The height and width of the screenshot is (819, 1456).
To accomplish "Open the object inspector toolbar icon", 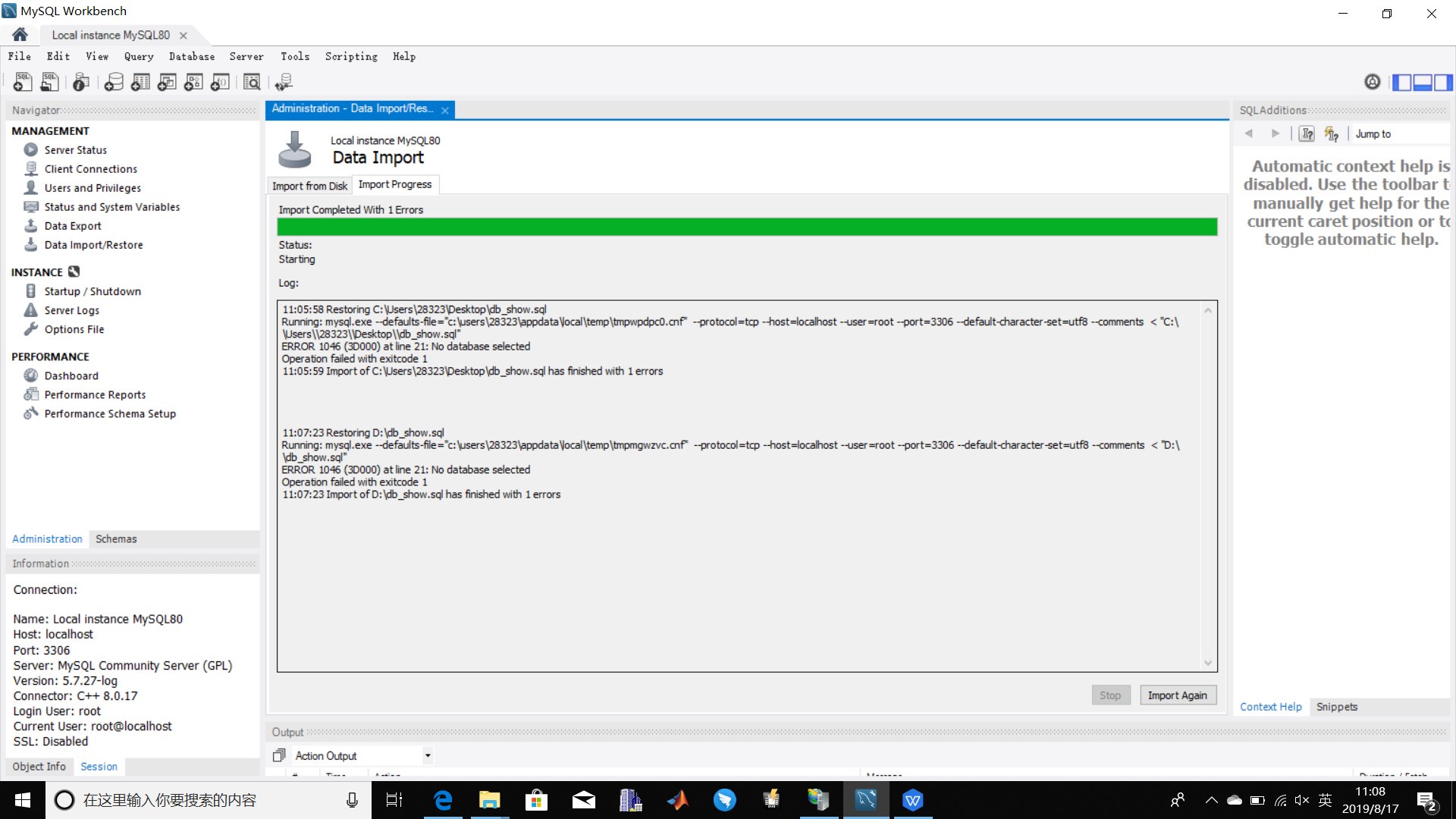I will coord(81,82).
